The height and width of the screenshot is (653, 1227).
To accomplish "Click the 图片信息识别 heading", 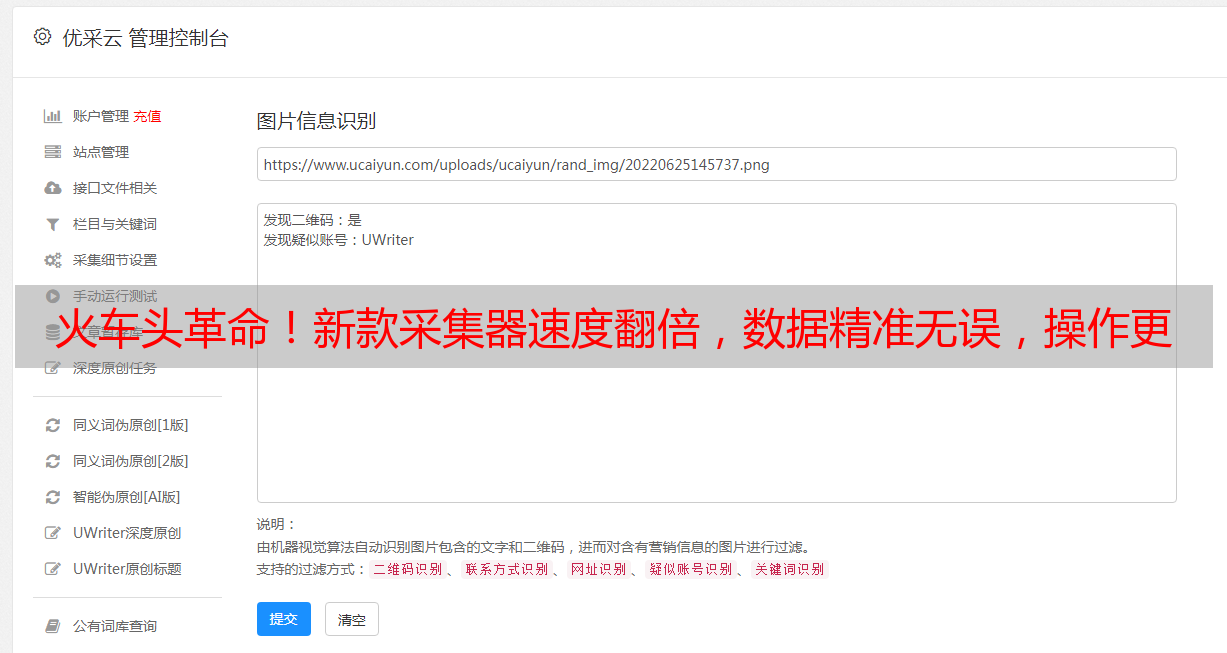I will click(316, 121).
